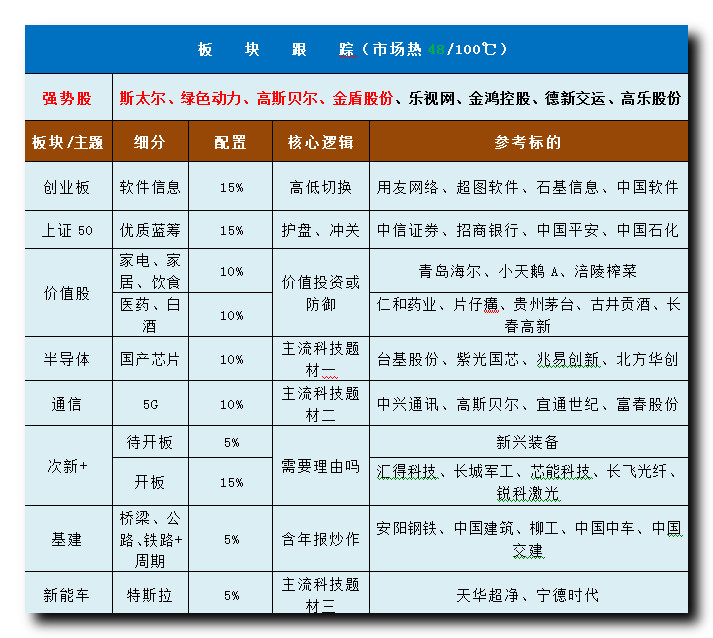
Task: Click the 上证 50 sector cell
Action: [67, 230]
